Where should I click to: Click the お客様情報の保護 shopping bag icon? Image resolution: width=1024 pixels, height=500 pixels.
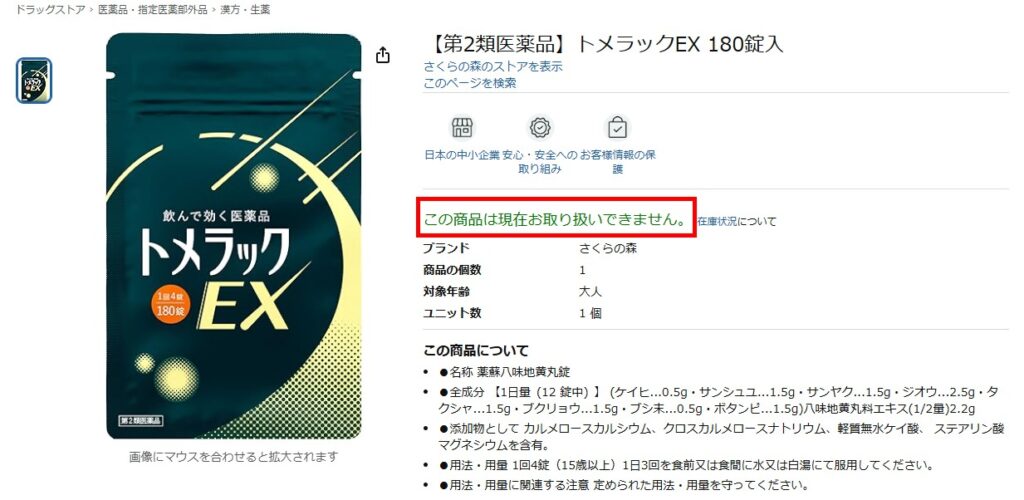[617, 128]
